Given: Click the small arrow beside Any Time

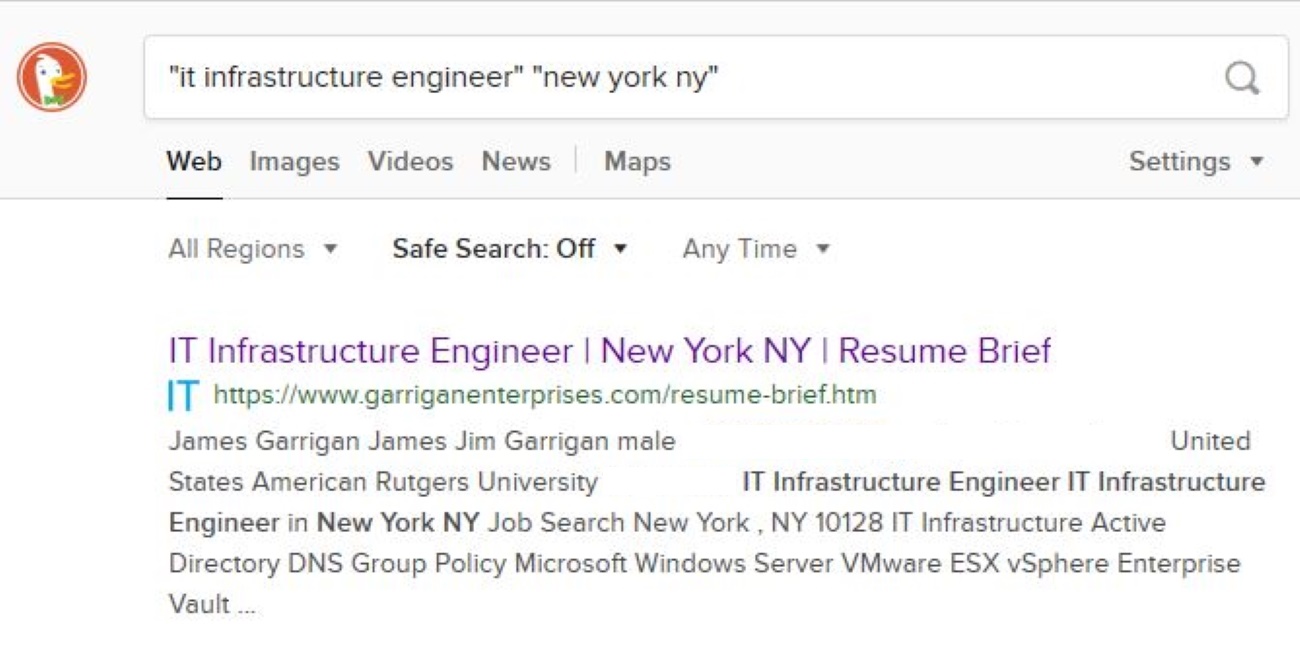Looking at the screenshot, I should pyautogui.click(x=823, y=248).
